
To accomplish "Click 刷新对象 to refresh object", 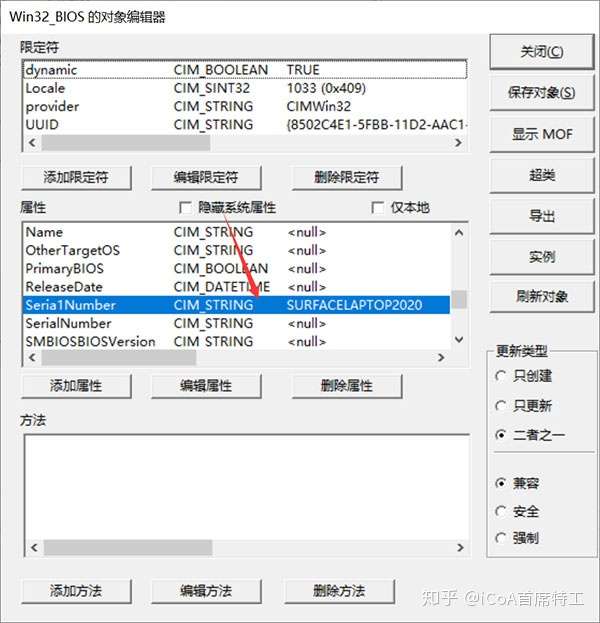I will click(x=542, y=296).
